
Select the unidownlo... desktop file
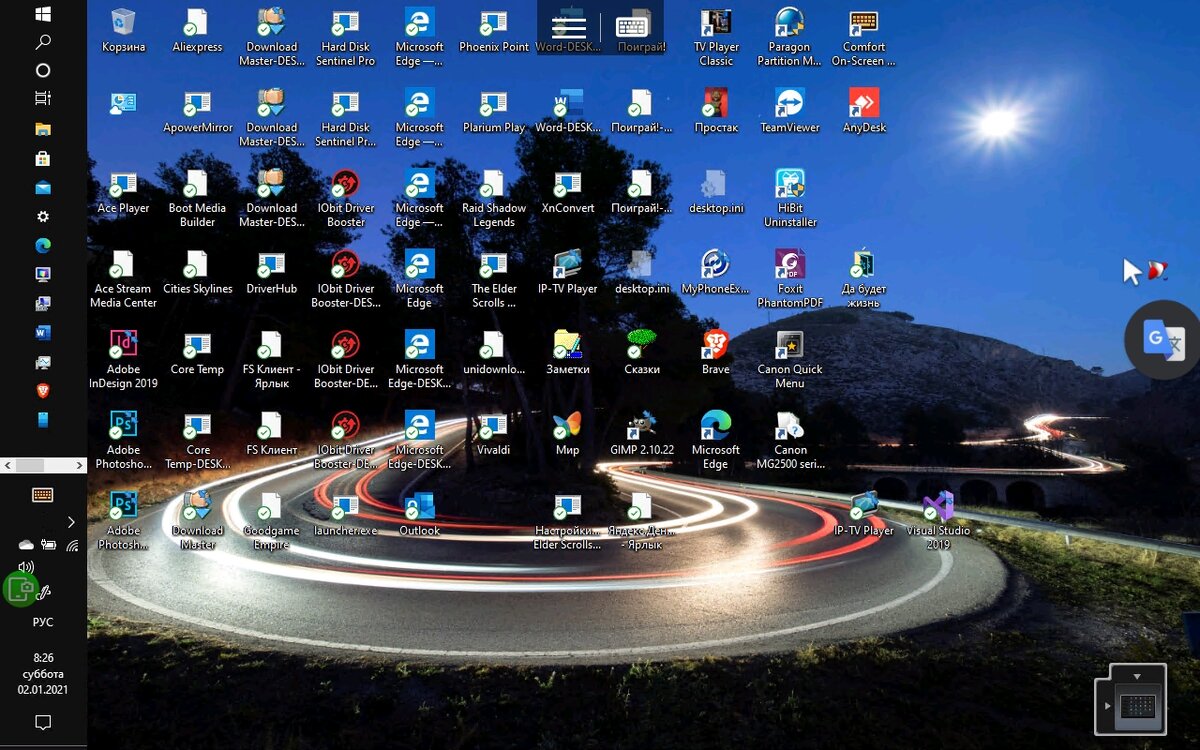(x=494, y=354)
